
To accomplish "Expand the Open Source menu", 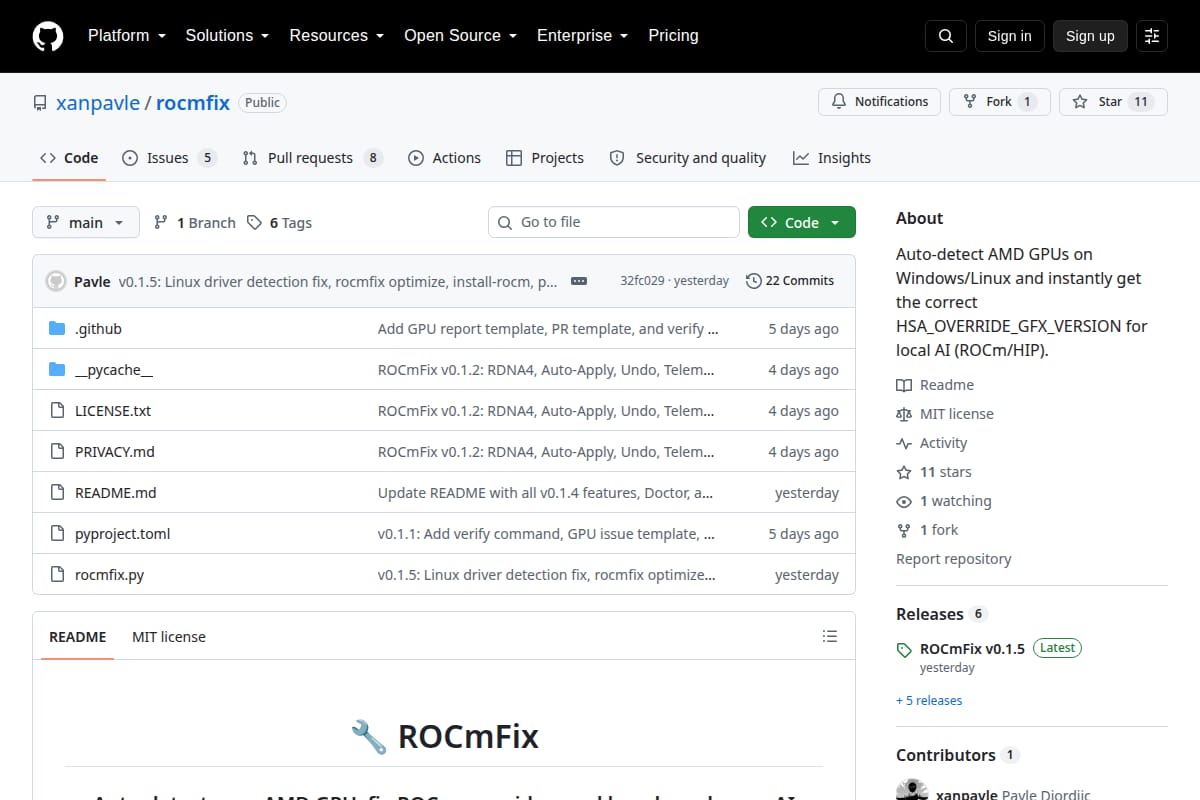I will pos(460,36).
